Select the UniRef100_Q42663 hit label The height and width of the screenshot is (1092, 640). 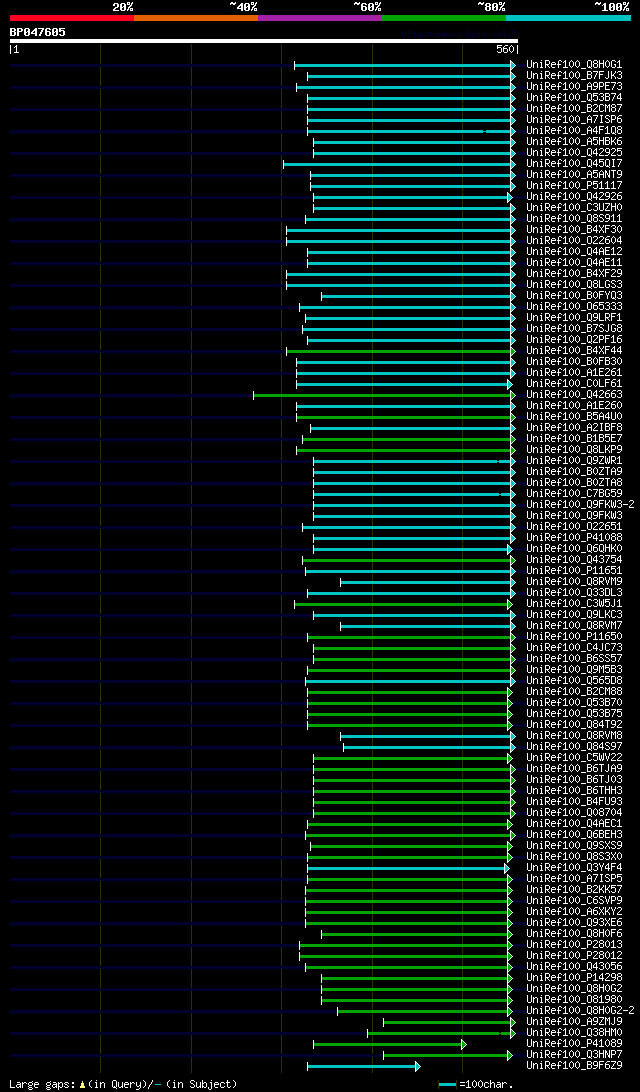click(575, 395)
